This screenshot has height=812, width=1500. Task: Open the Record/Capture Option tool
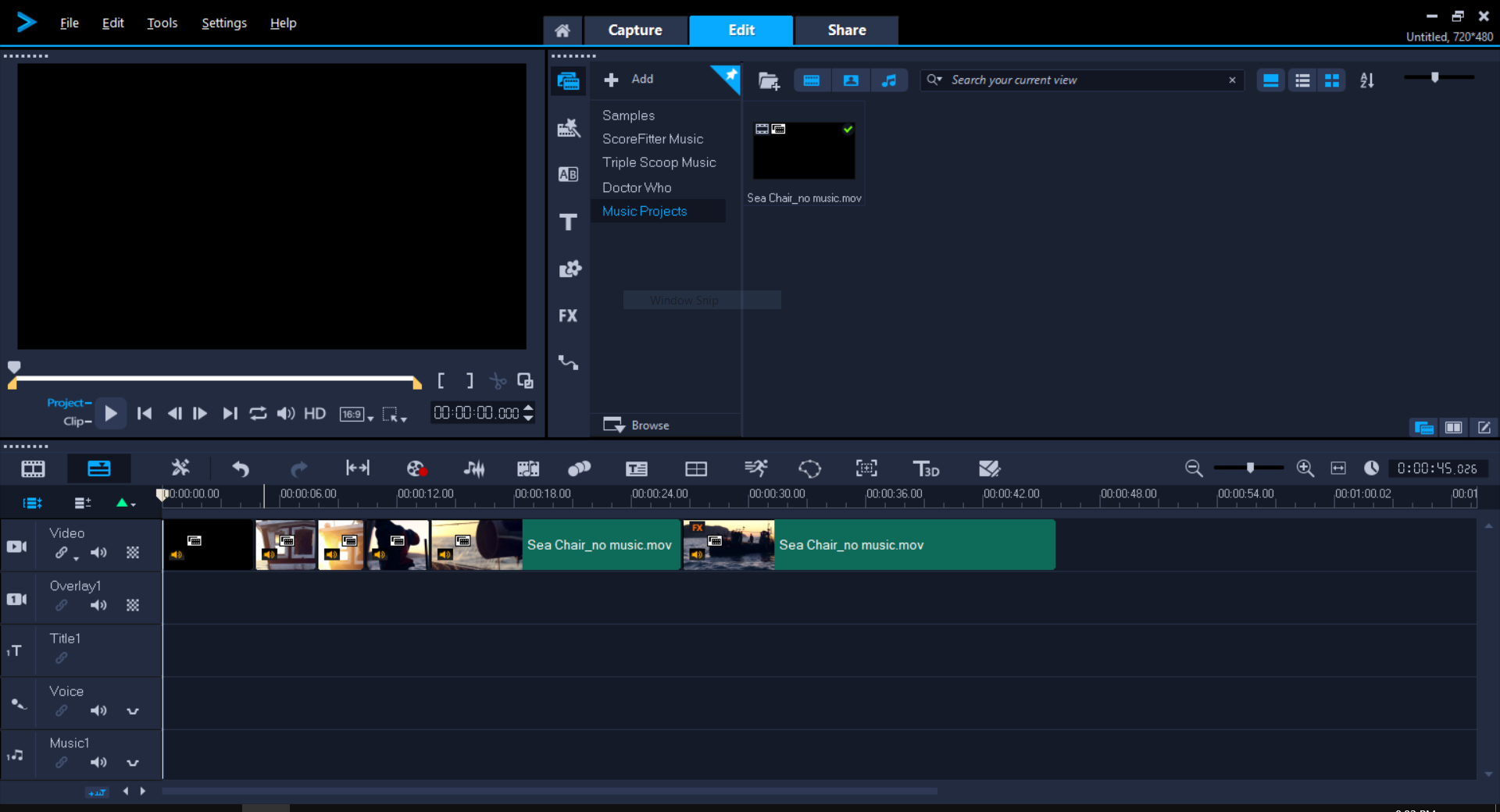(x=416, y=468)
